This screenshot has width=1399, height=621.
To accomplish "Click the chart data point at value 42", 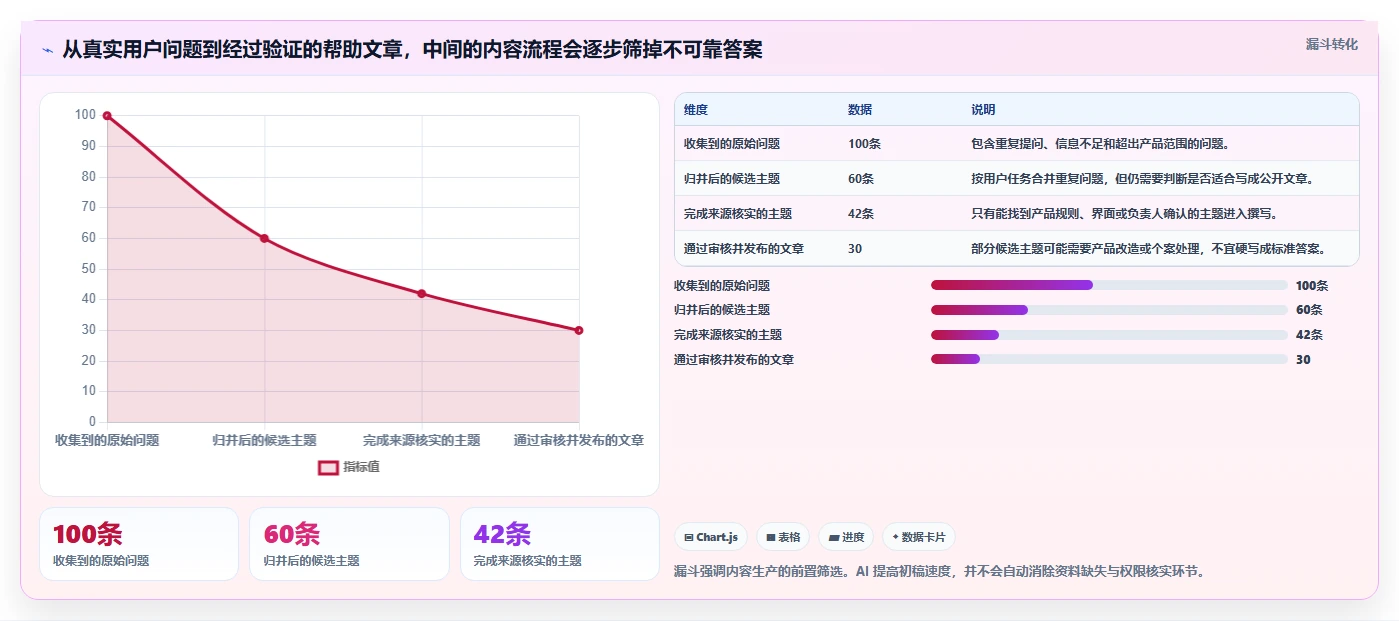I will (x=422, y=293).
